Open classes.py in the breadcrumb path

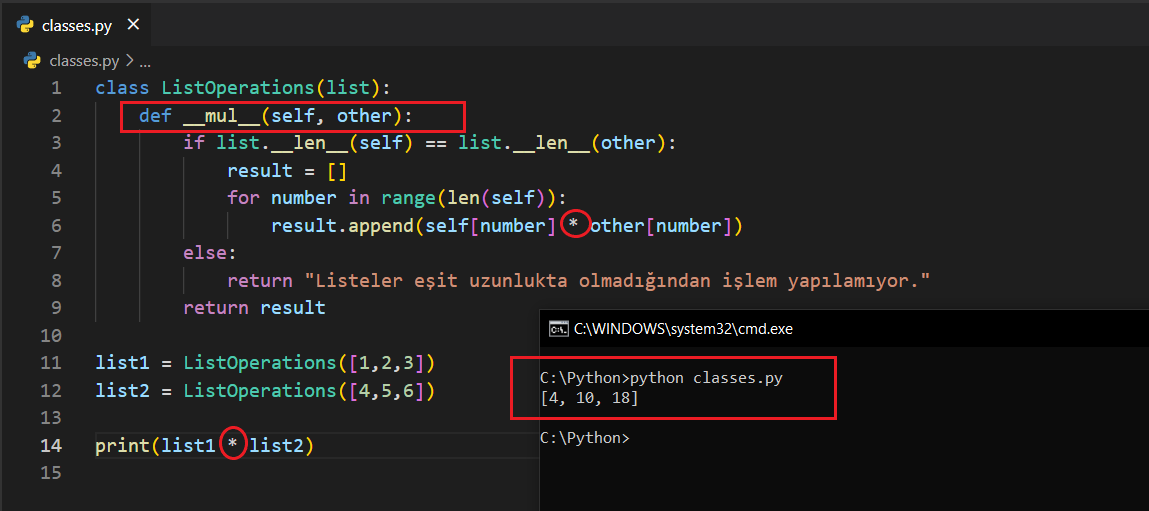pyautogui.click(x=84, y=60)
